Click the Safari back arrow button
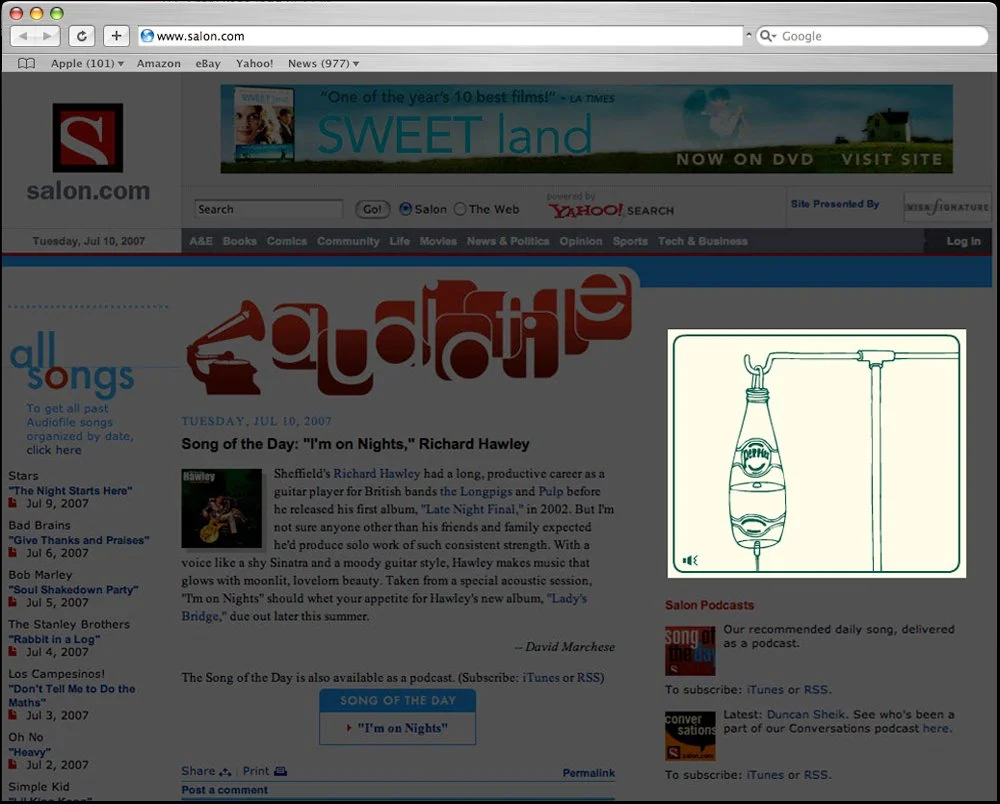The width and height of the screenshot is (1000, 804). pyautogui.click(x=23, y=36)
